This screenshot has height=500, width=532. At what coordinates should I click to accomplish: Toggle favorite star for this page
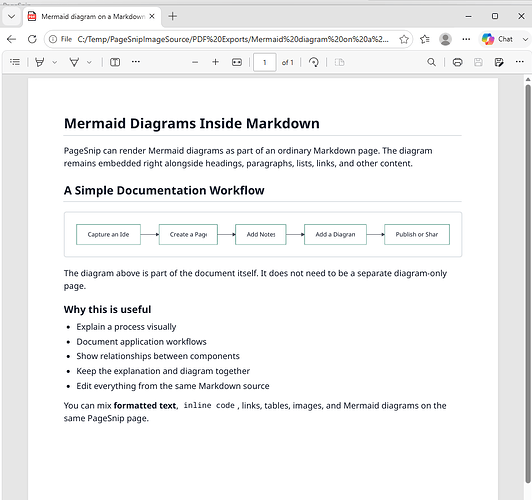pos(404,39)
